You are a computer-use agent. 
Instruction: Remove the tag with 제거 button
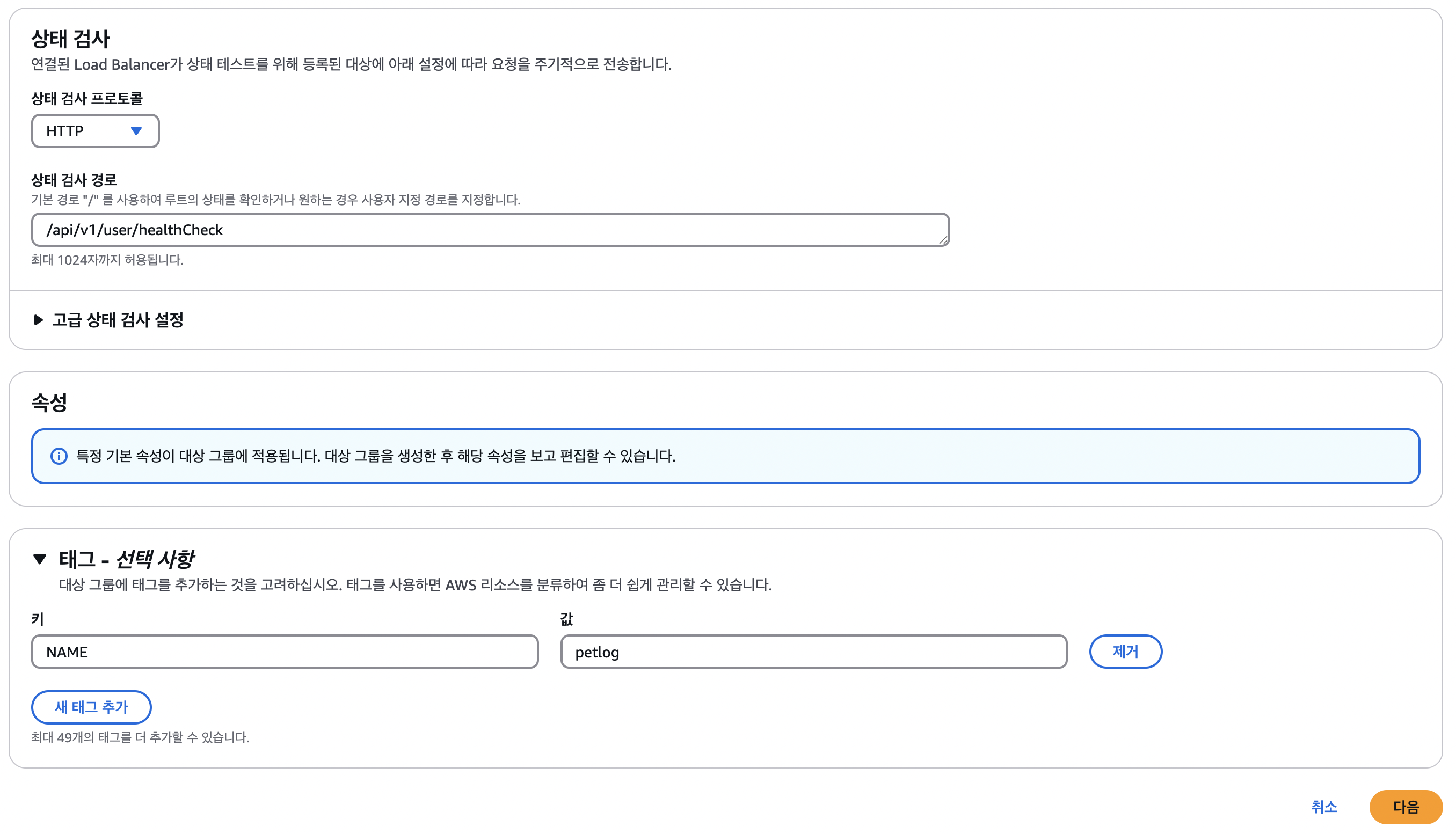pos(1125,652)
